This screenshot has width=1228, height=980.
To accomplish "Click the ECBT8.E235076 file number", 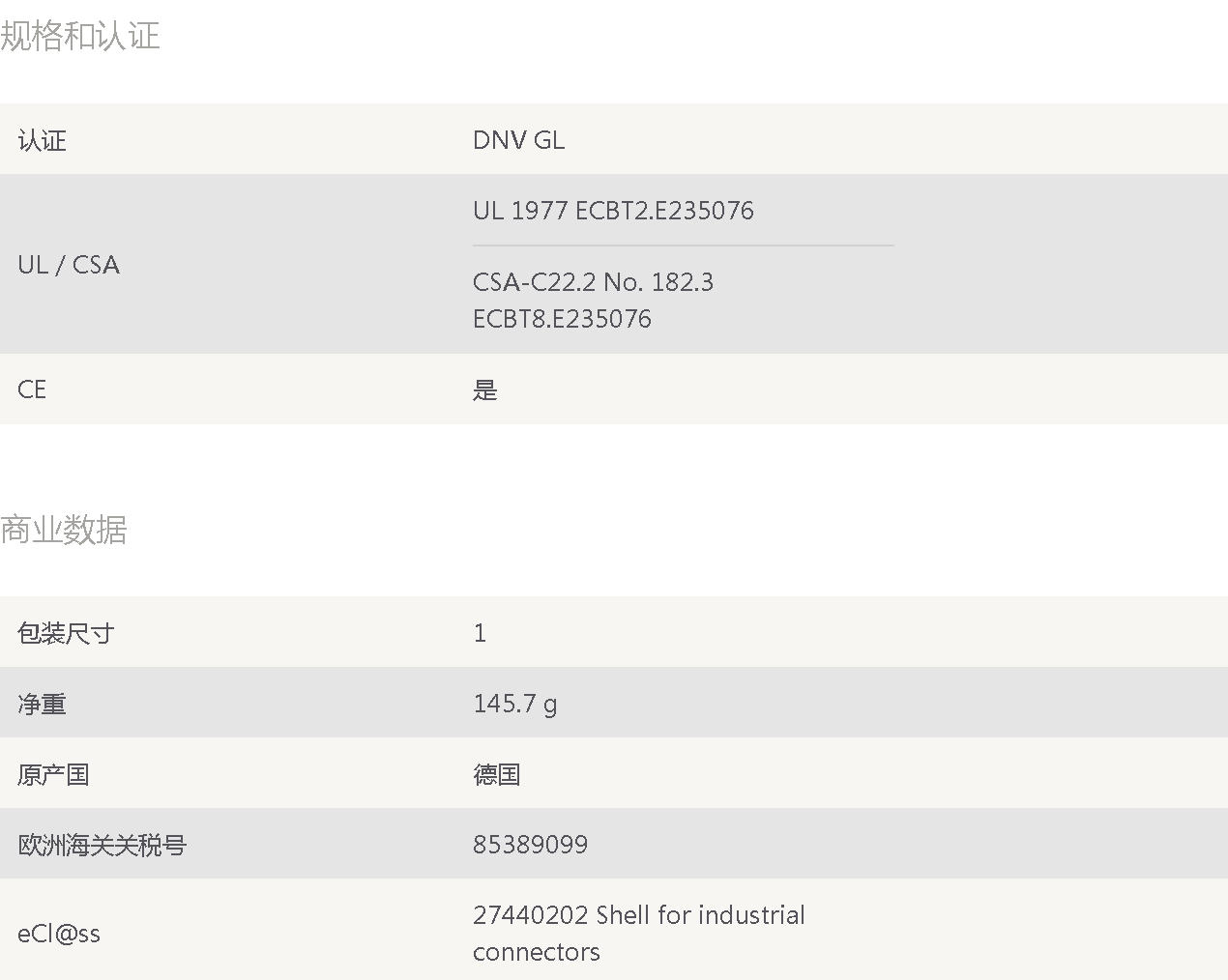I will click(x=562, y=319).
